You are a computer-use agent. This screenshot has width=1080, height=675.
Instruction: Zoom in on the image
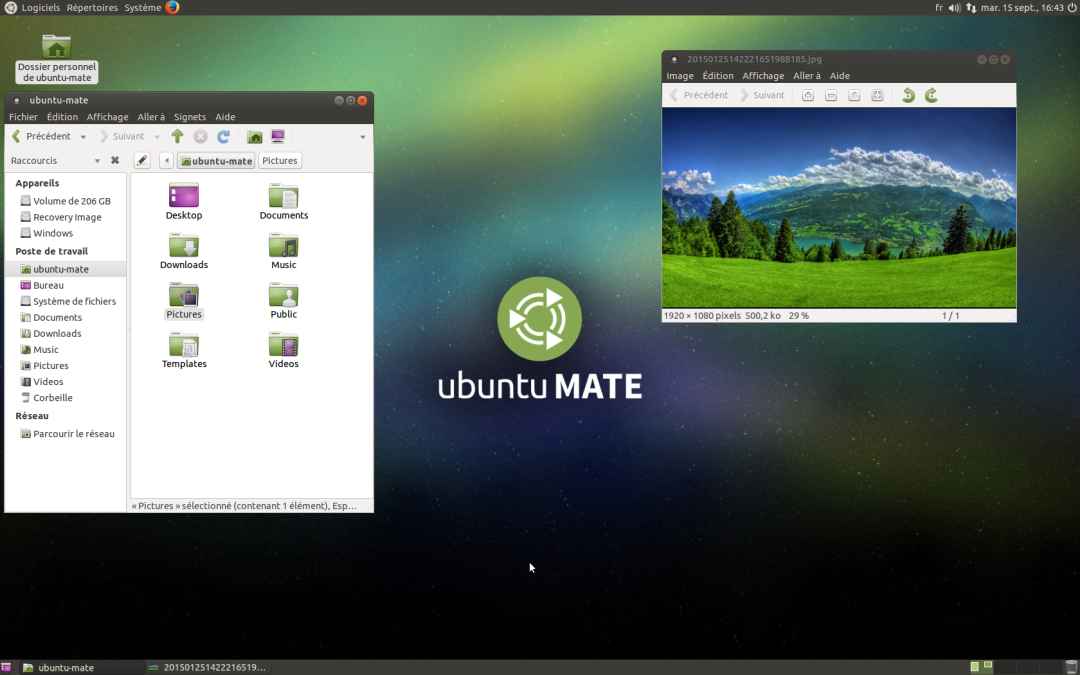click(807, 96)
